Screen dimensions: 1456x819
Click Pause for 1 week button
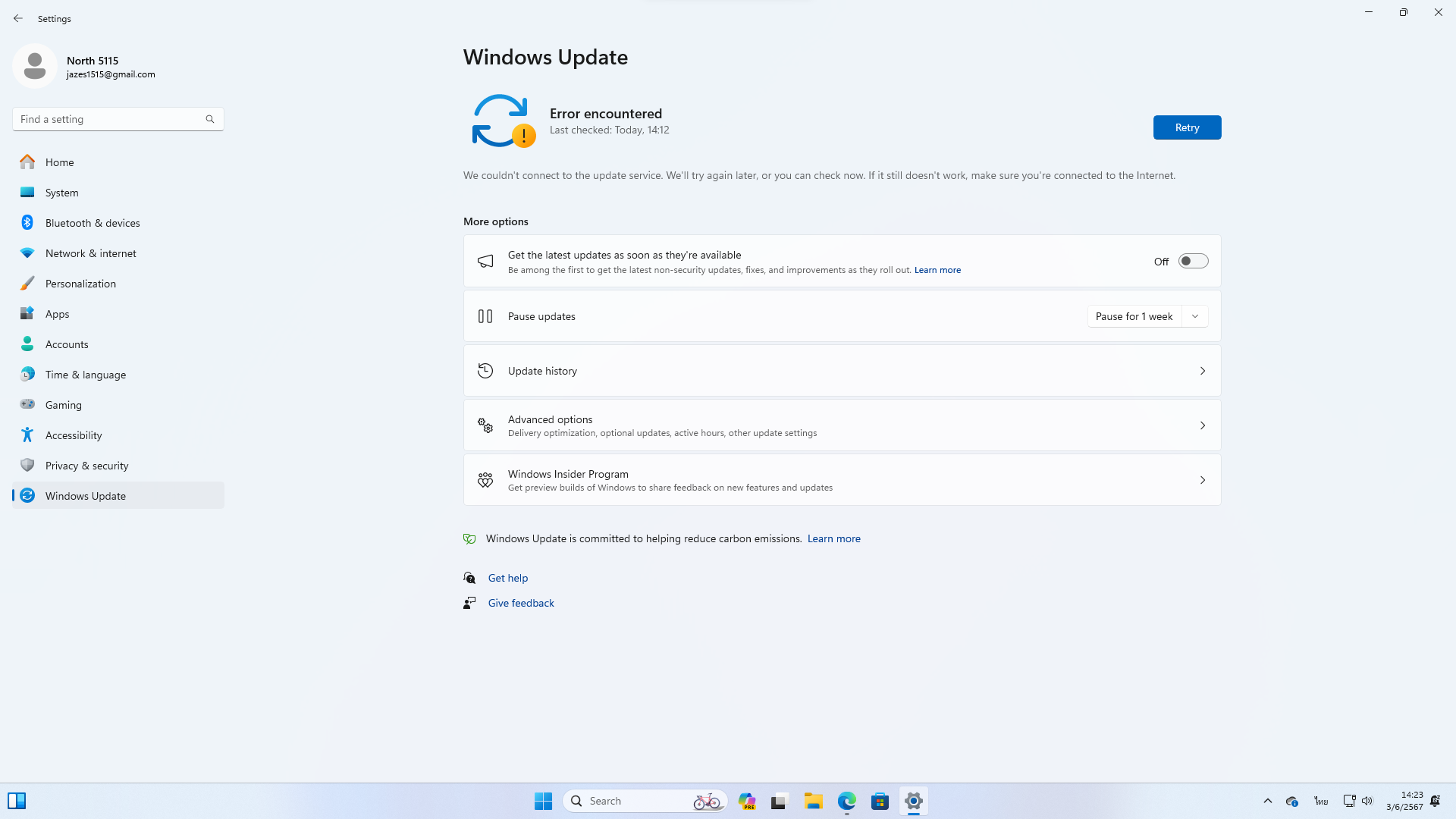[1134, 316]
